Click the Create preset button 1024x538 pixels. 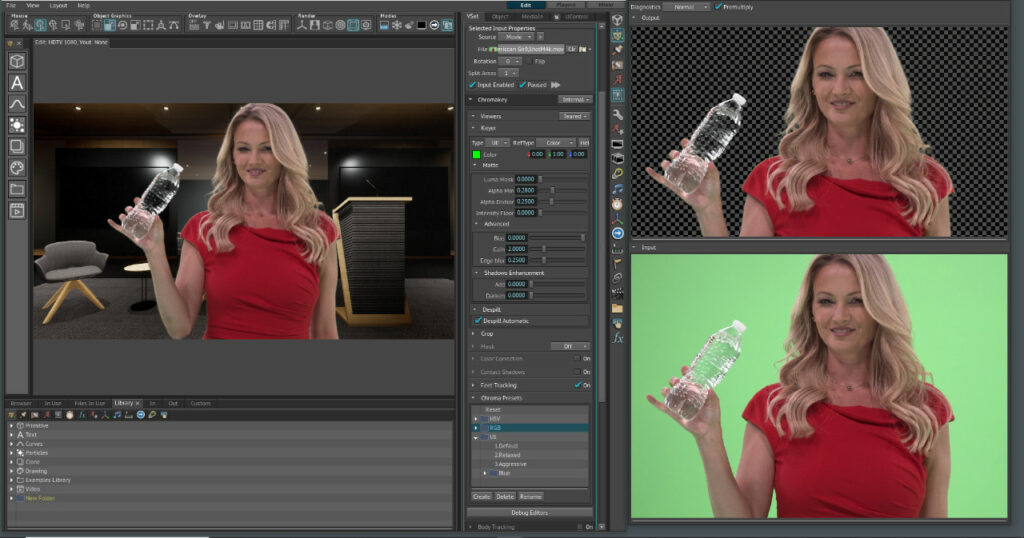(x=482, y=496)
